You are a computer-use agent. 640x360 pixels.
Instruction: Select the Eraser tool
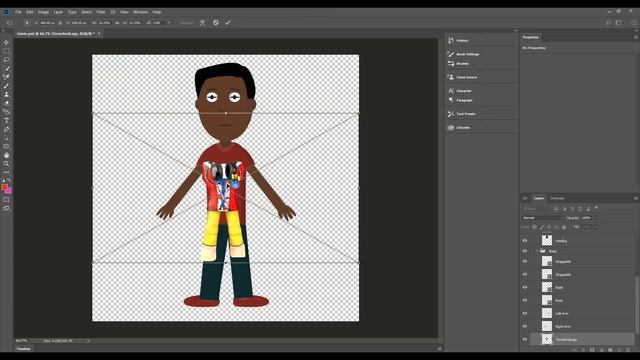(6, 103)
